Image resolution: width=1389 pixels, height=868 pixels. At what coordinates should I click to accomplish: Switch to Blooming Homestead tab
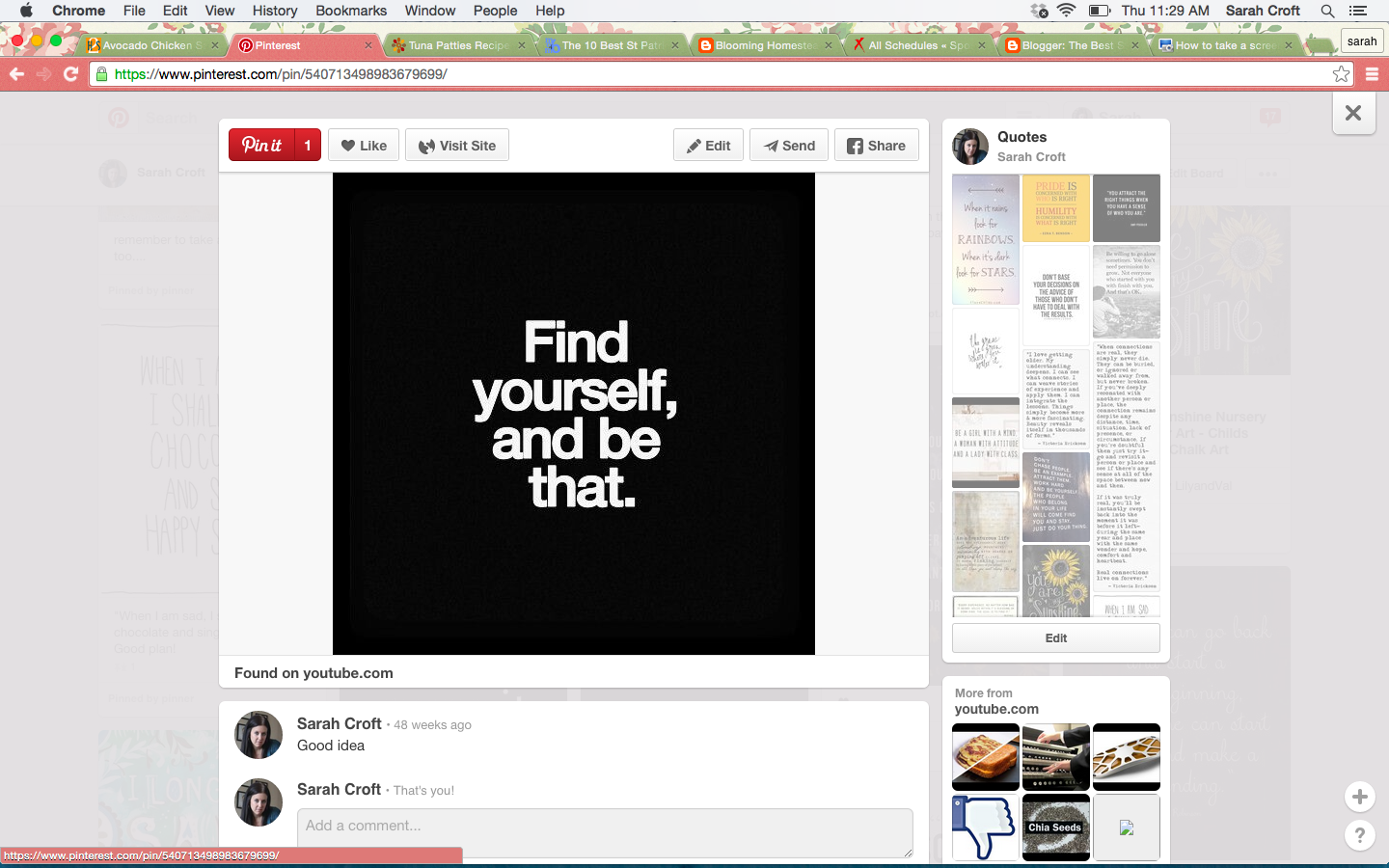(765, 45)
